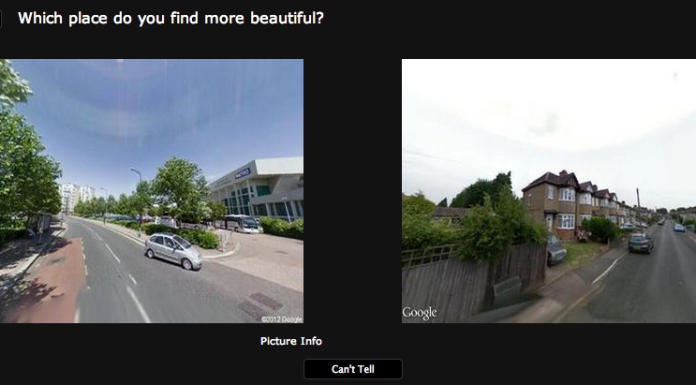Screen dimensions: 696x385
Task: Click the heading 'Which place do you find more beautiful?'
Action: click(171, 18)
